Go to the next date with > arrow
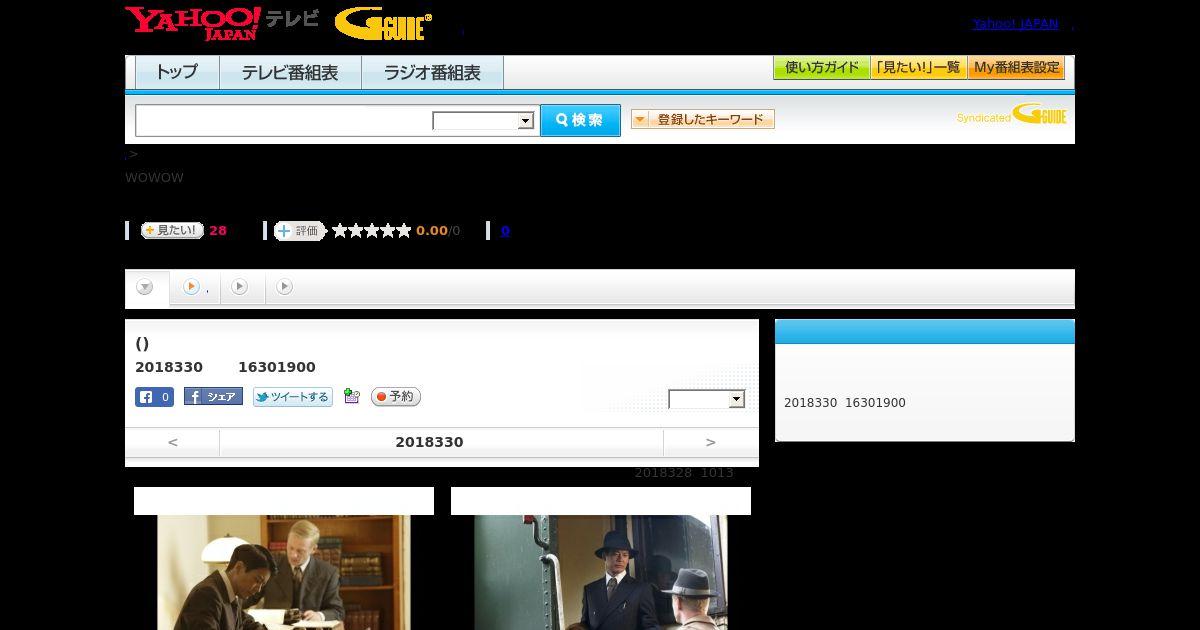Viewport: 1200px width, 630px height. 711,442
